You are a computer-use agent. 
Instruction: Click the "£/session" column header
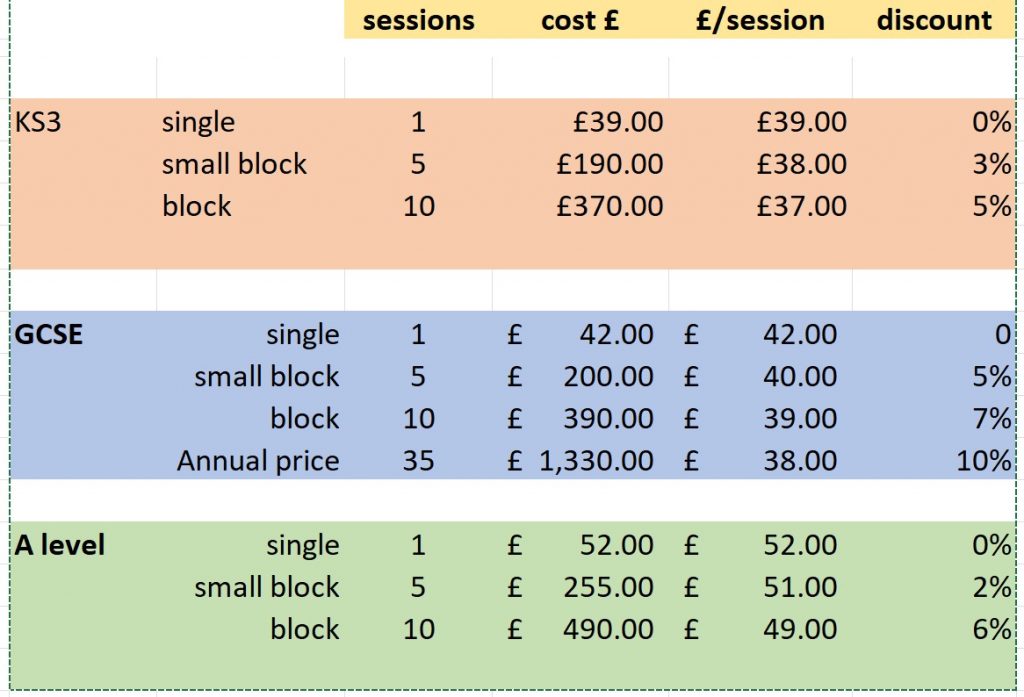(x=760, y=20)
